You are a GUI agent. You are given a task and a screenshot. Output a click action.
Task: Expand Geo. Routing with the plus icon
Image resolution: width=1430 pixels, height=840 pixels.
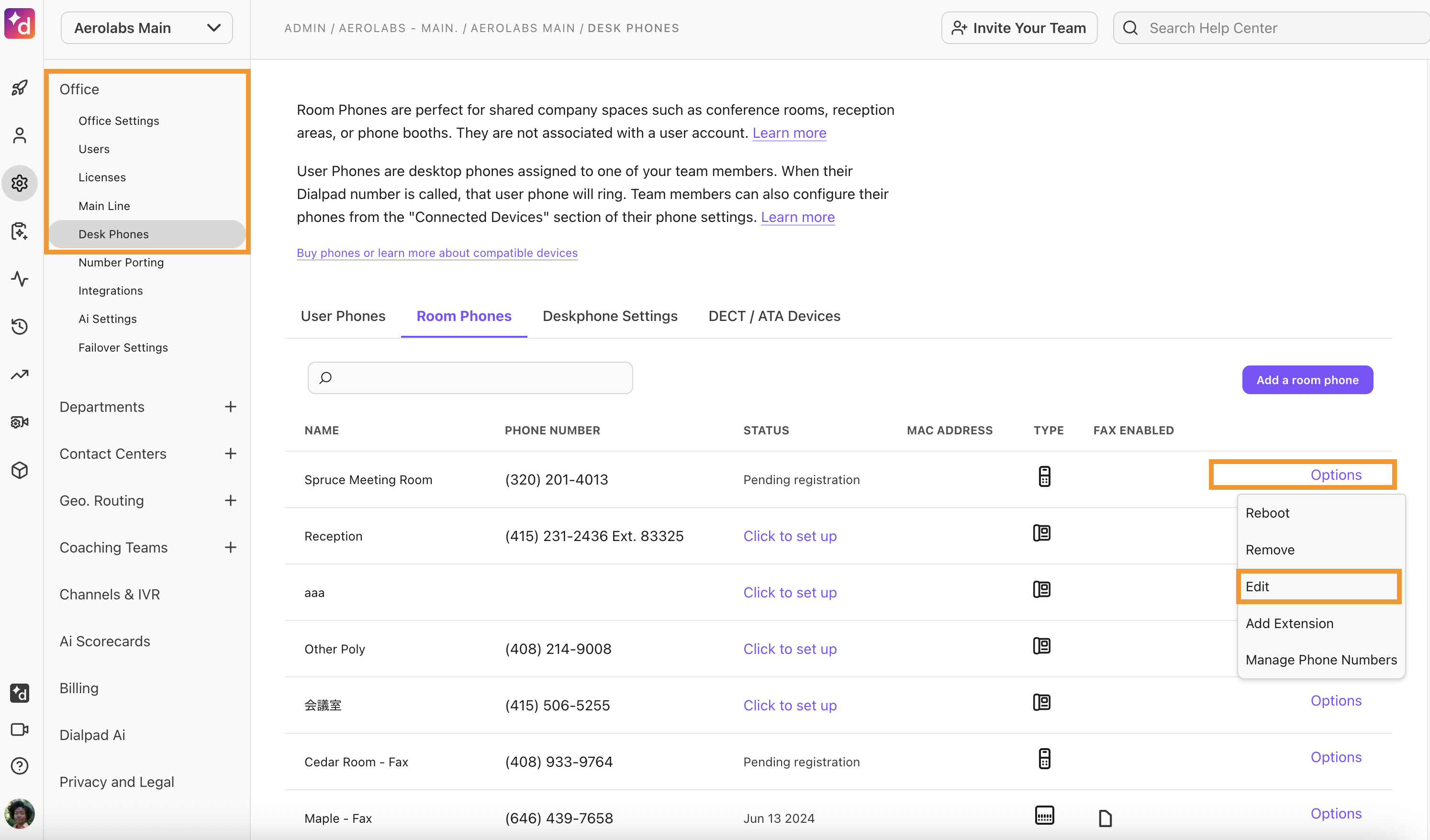point(230,501)
